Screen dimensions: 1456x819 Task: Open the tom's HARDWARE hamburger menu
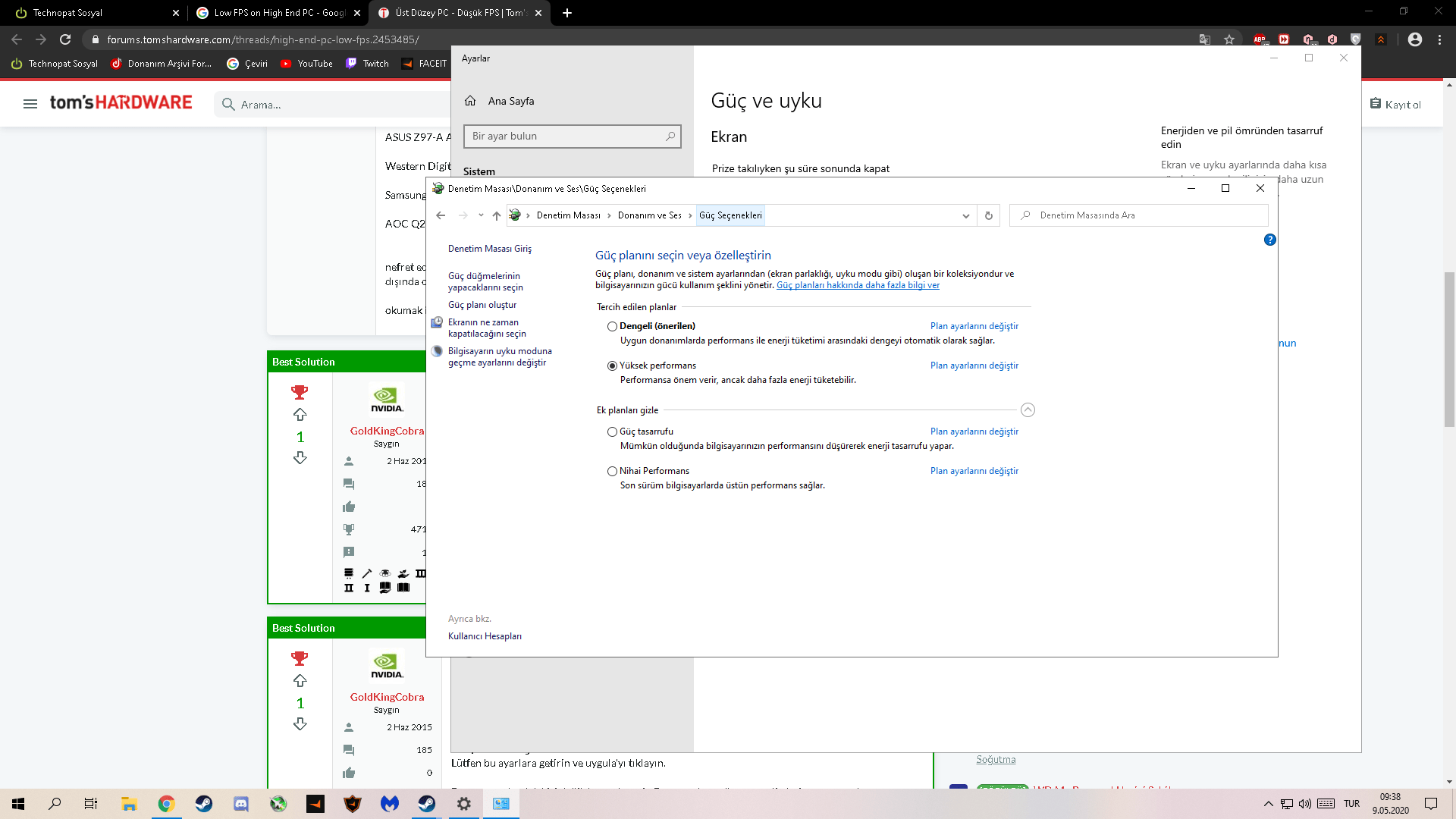pos(30,104)
